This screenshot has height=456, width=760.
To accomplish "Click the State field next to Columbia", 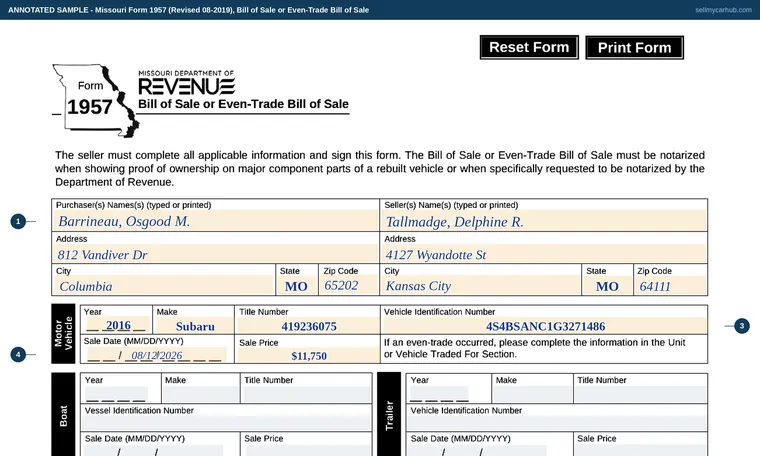I will [297, 285].
